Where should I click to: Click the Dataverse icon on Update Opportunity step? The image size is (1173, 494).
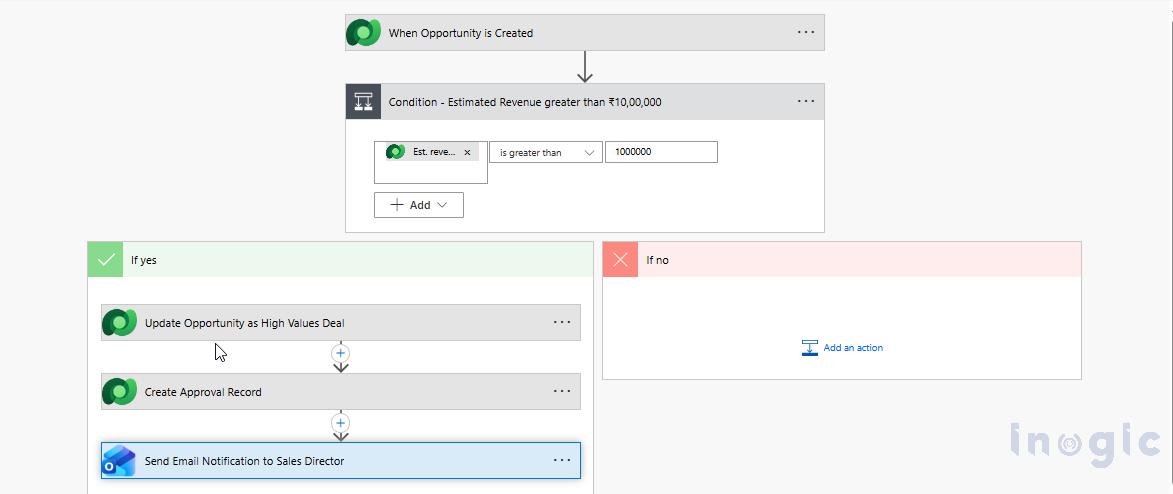click(119, 323)
